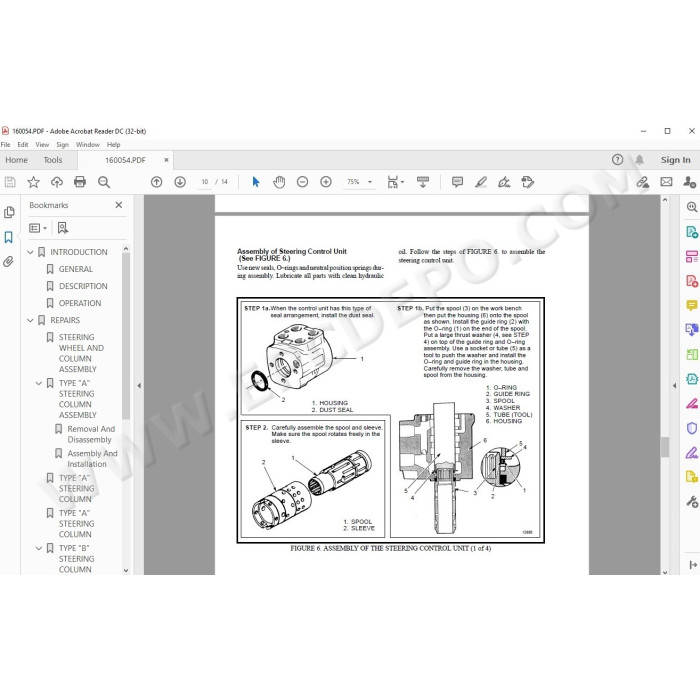Open the File menu
The width and height of the screenshot is (700, 700).
pyautogui.click(x=5, y=145)
